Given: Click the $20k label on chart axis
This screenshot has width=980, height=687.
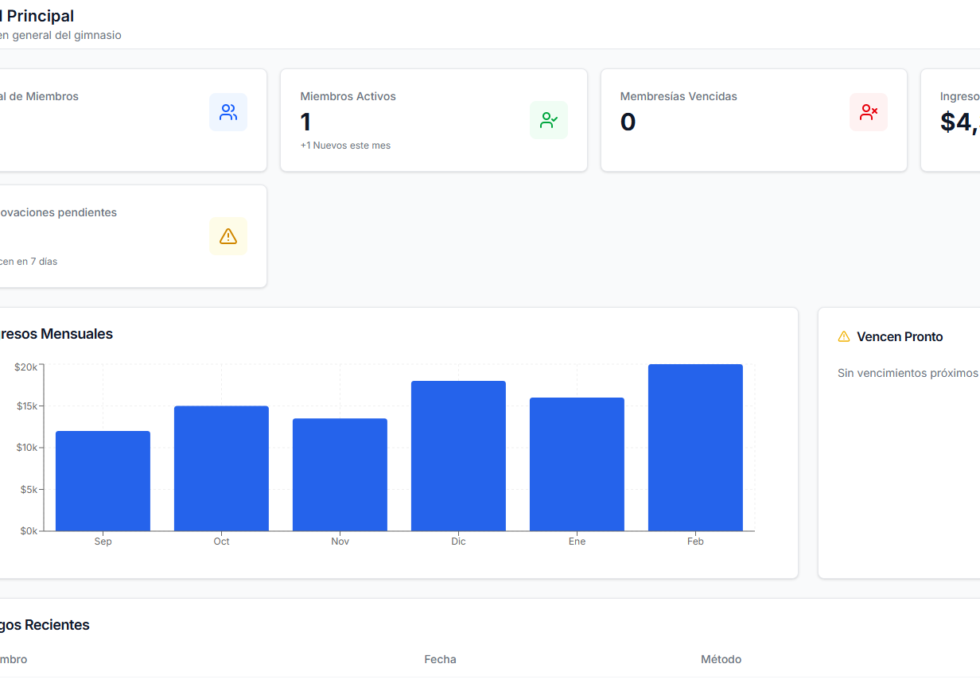Looking at the screenshot, I should [x=26, y=367].
